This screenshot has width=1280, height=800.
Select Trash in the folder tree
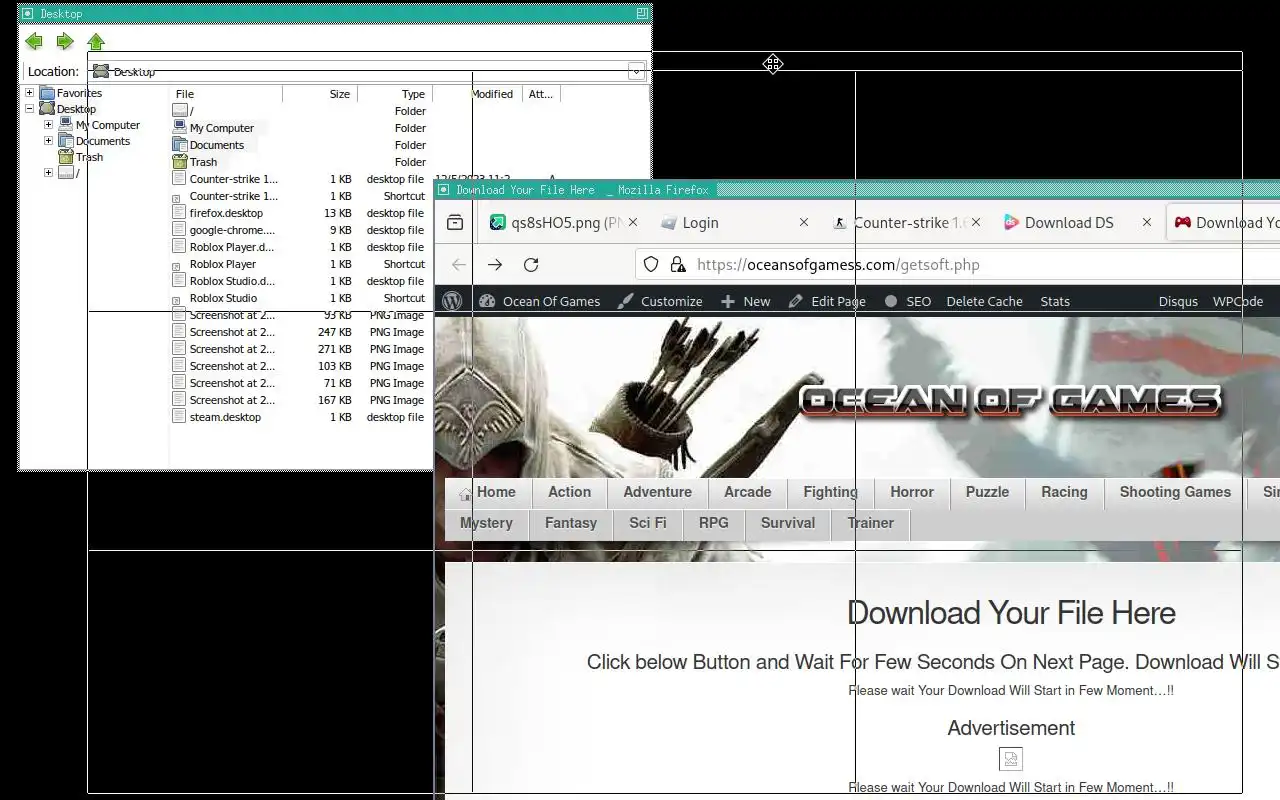[89, 157]
